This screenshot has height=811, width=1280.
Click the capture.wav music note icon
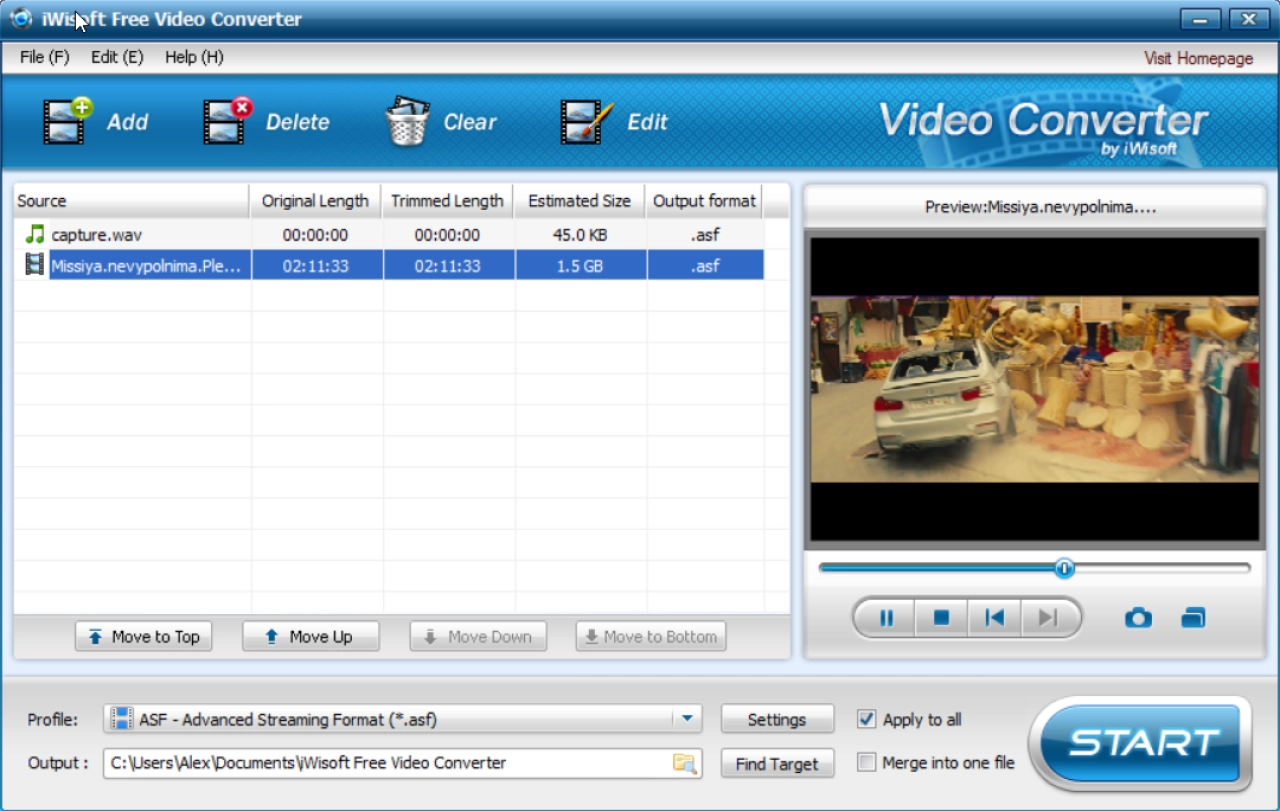coord(35,234)
